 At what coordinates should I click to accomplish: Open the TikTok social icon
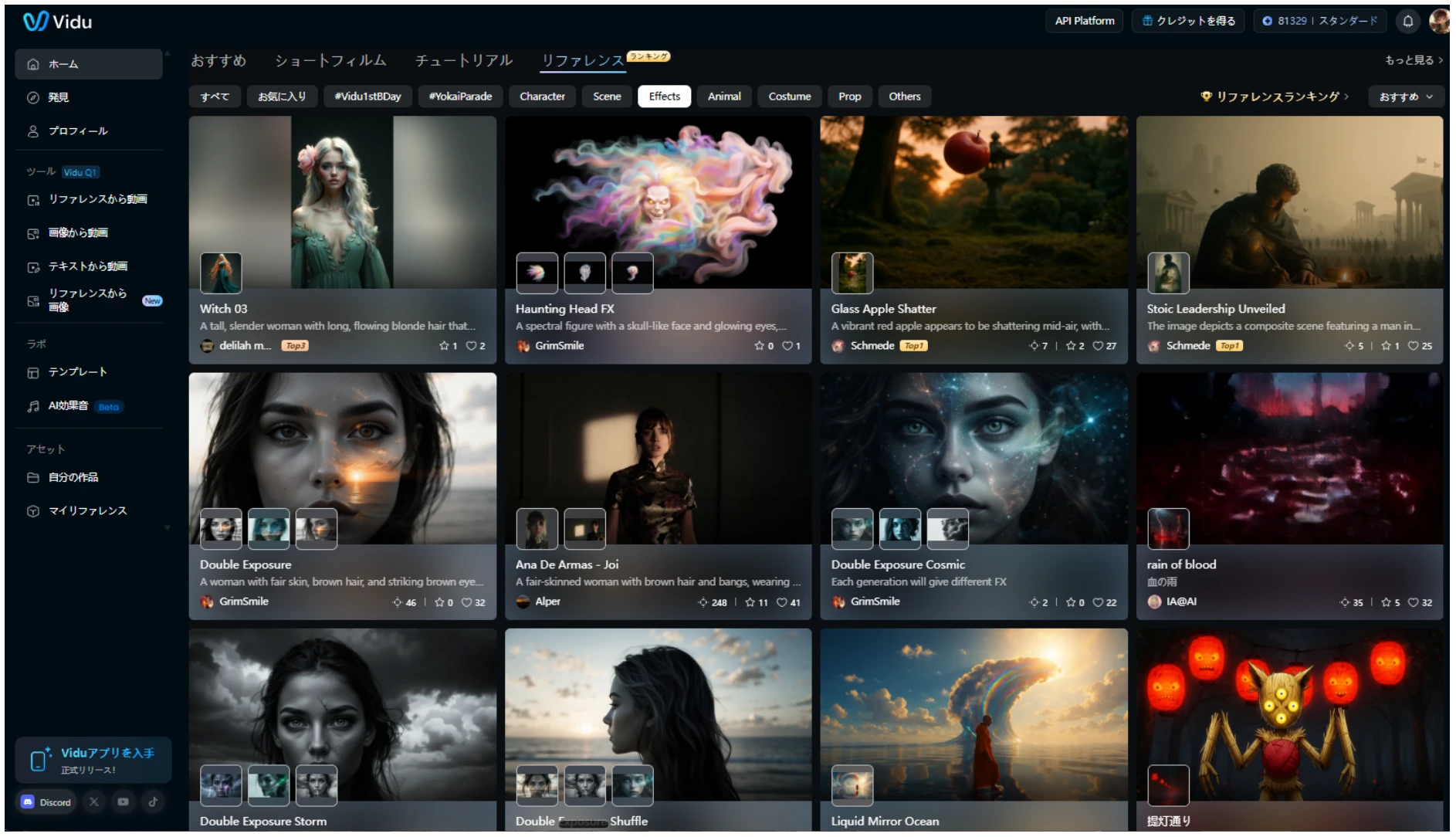tap(153, 802)
